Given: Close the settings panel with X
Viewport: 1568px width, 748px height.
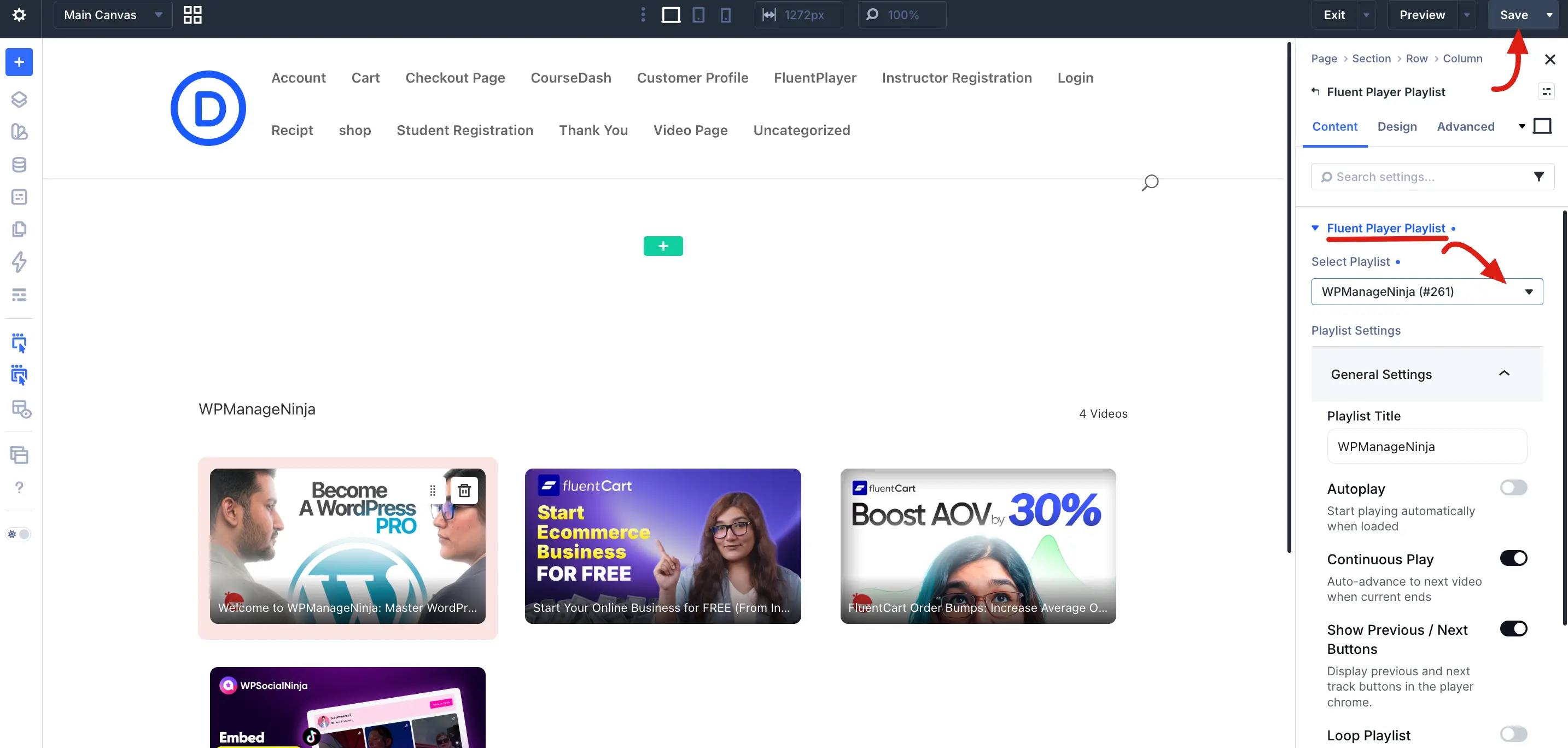Looking at the screenshot, I should (x=1550, y=59).
